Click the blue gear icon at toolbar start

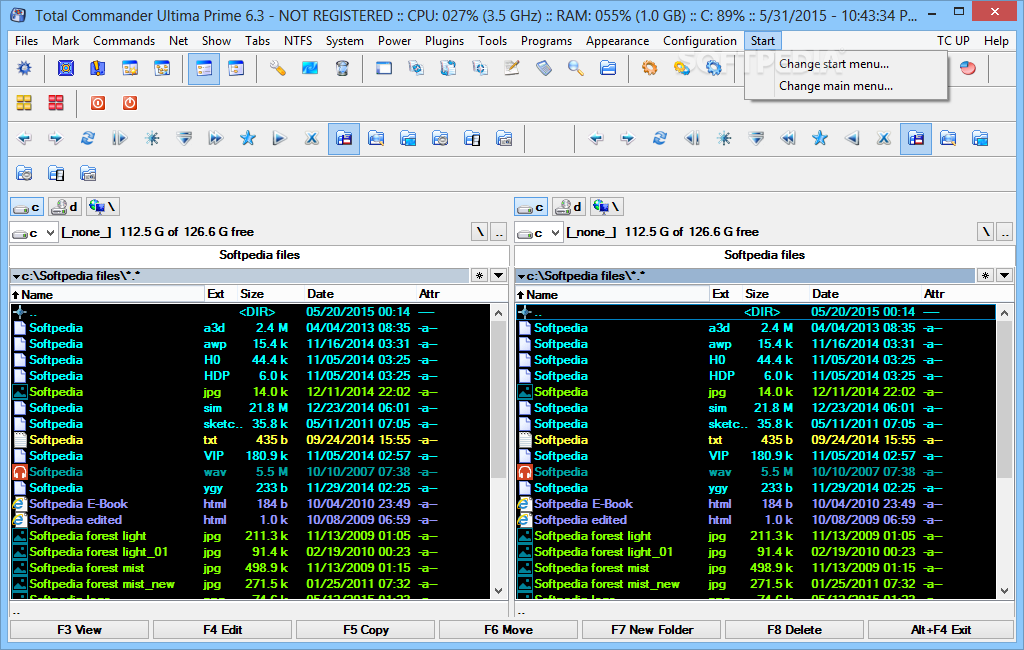24,68
